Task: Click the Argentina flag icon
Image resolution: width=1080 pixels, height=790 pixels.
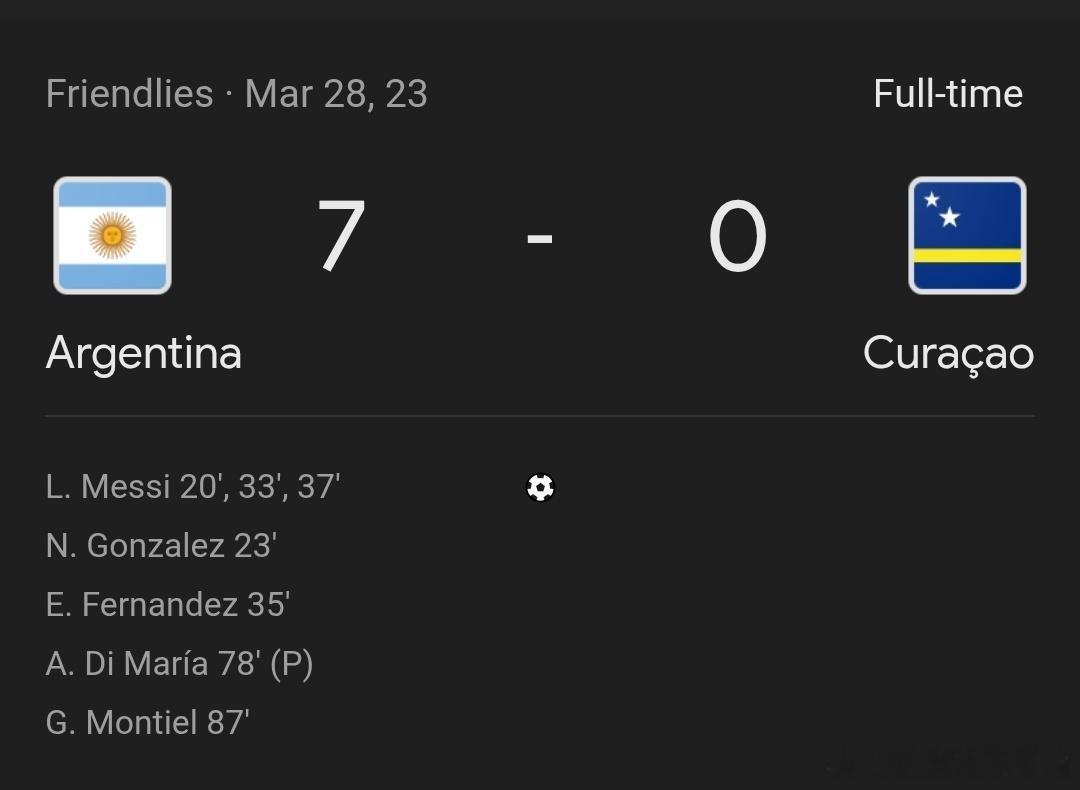Action: click(x=112, y=236)
